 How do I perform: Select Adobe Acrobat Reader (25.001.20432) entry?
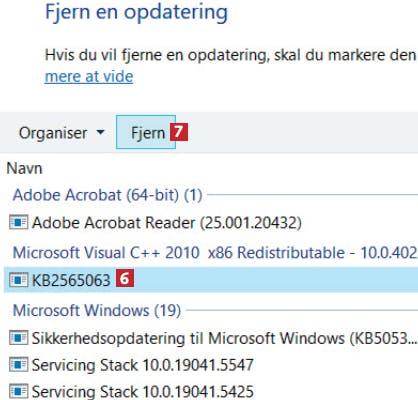167,222
